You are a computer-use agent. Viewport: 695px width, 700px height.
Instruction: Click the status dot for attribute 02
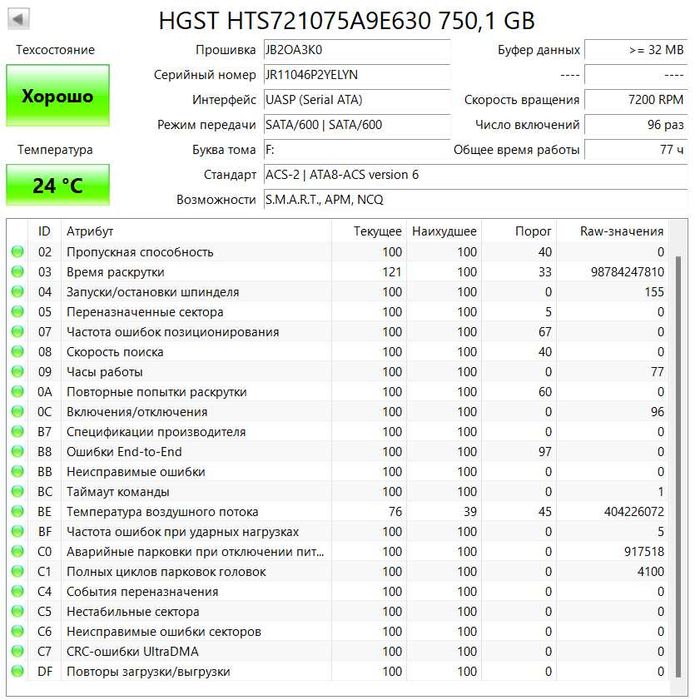click(17, 252)
